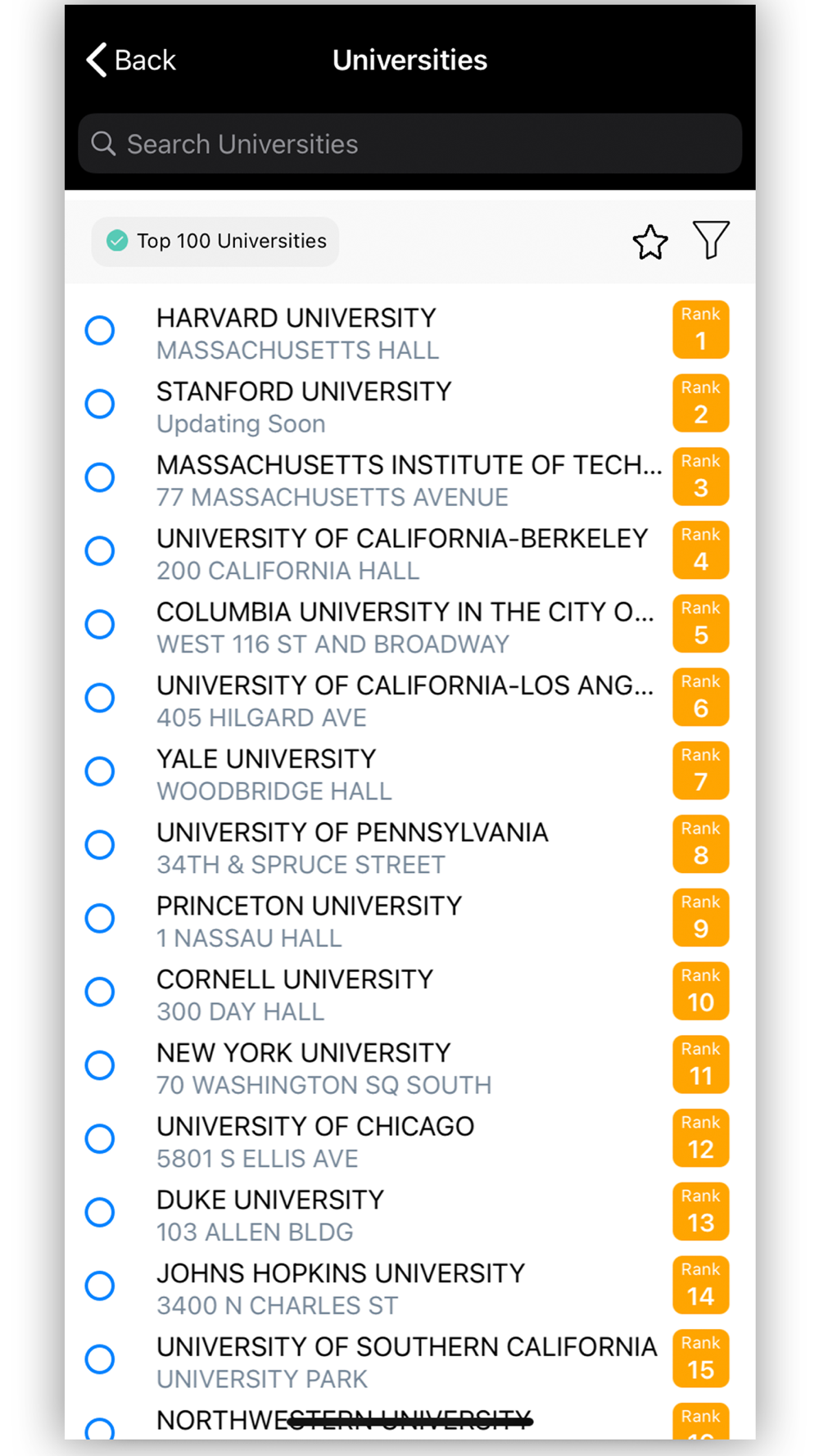
Task: Select New York University radio button
Action: click(x=100, y=1065)
